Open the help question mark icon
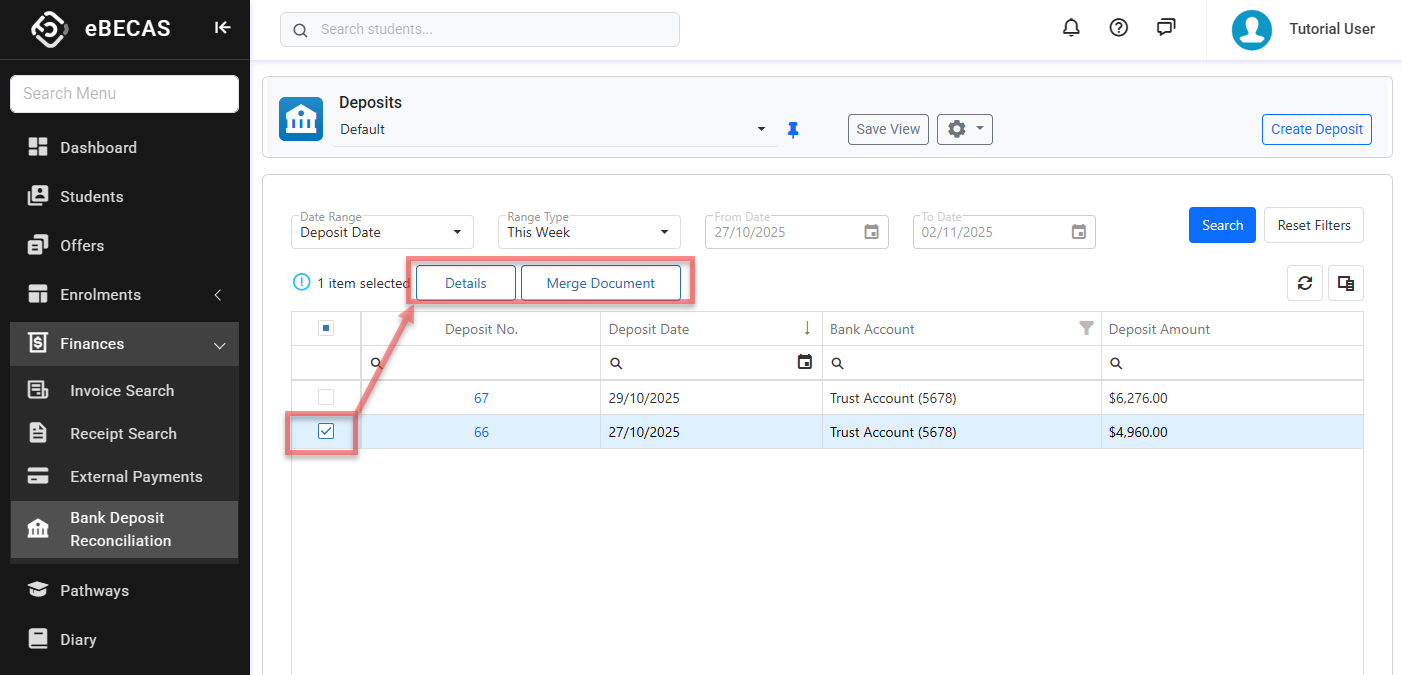 click(1119, 28)
